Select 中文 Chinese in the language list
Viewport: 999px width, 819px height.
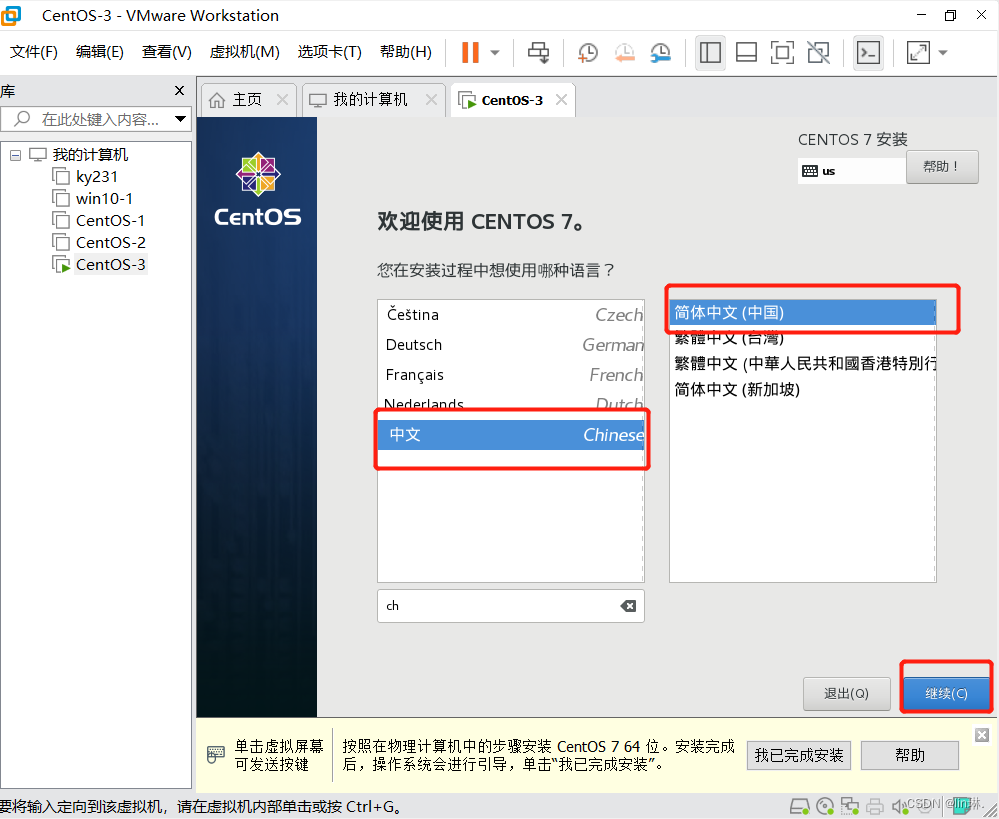[x=510, y=435]
